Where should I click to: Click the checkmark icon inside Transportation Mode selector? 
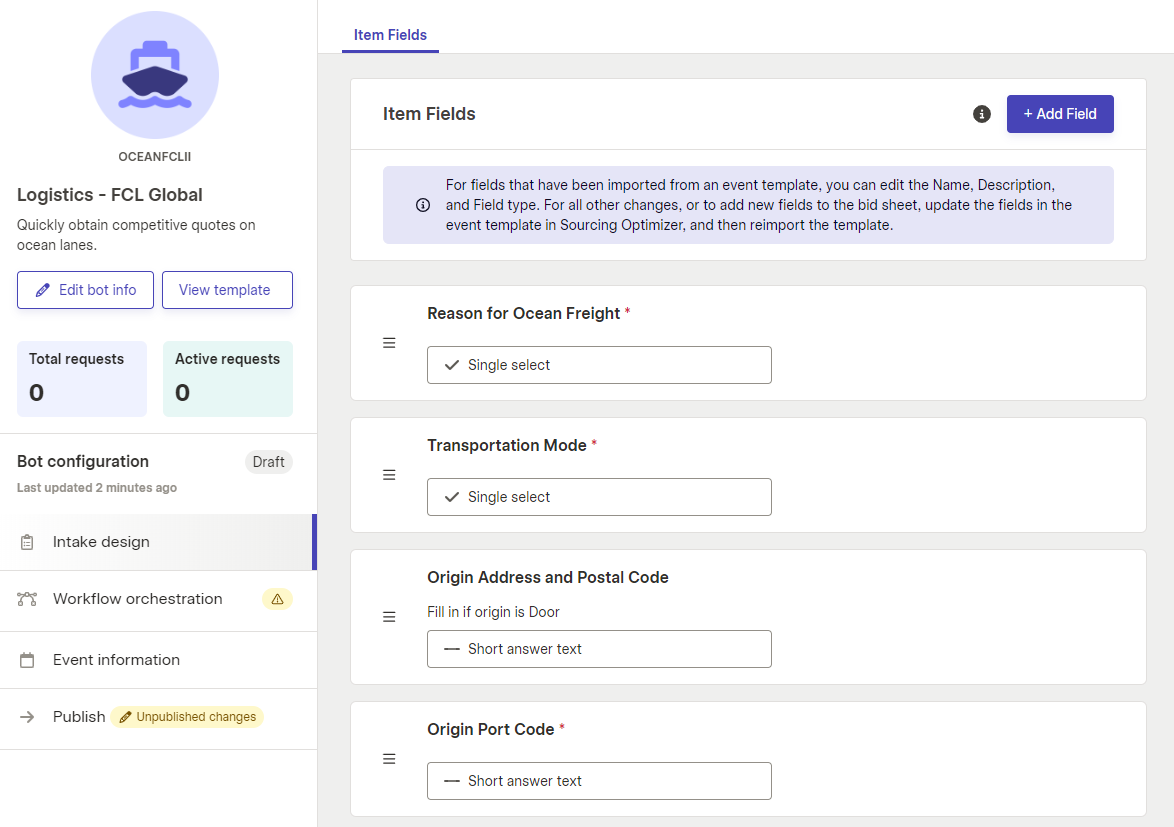pyautogui.click(x=451, y=497)
